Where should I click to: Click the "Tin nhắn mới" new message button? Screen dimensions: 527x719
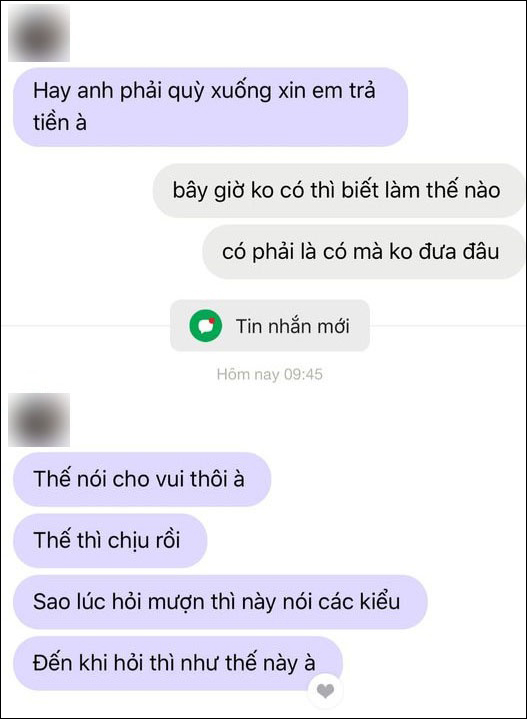(x=270, y=326)
